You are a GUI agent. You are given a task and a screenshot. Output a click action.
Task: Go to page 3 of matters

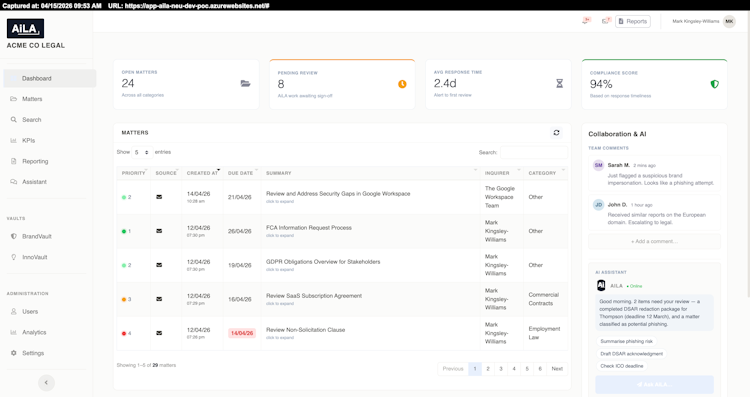(501, 369)
